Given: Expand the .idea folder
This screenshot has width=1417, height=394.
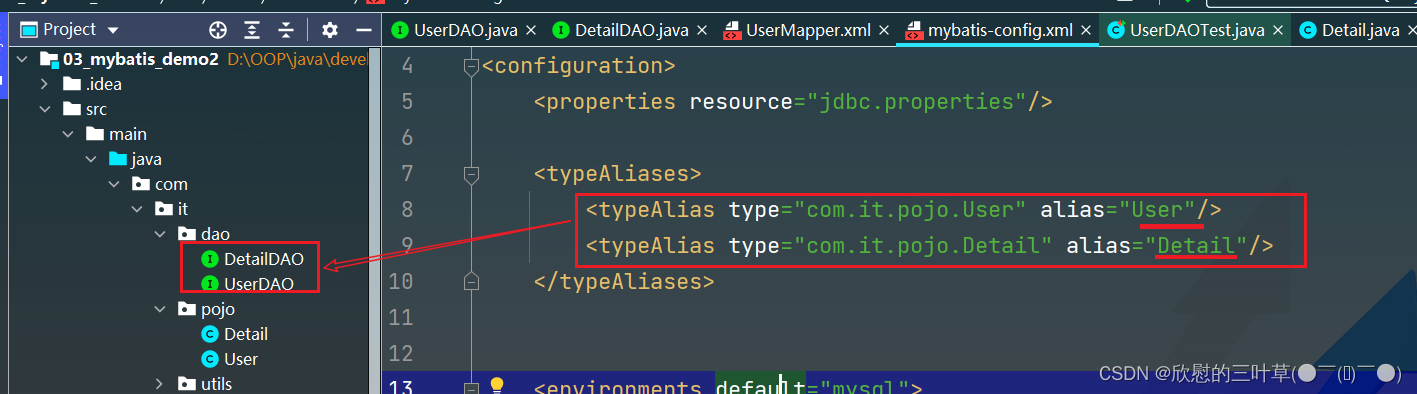Looking at the screenshot, I should (44, 84).
